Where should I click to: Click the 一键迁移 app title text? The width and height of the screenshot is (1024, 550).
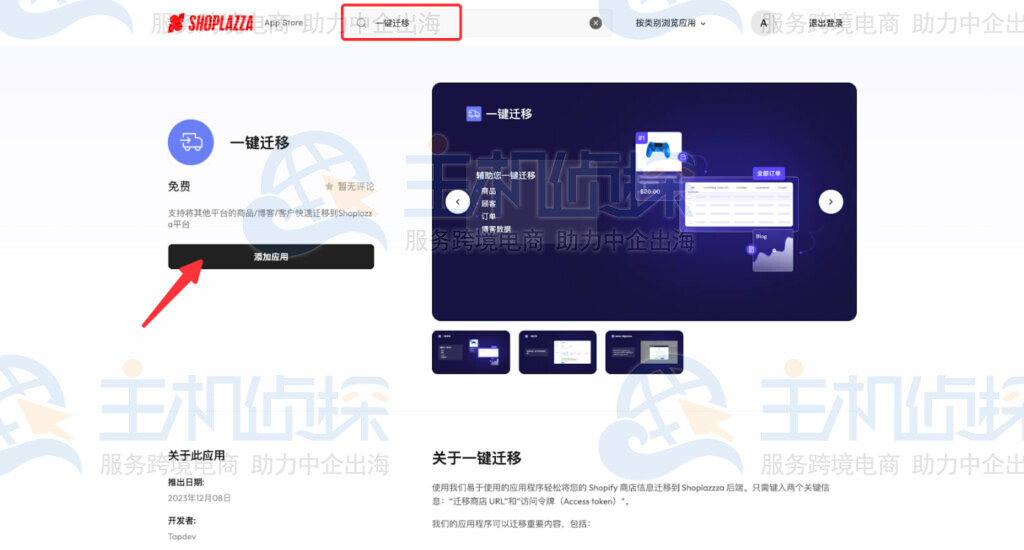click(259, 142)
